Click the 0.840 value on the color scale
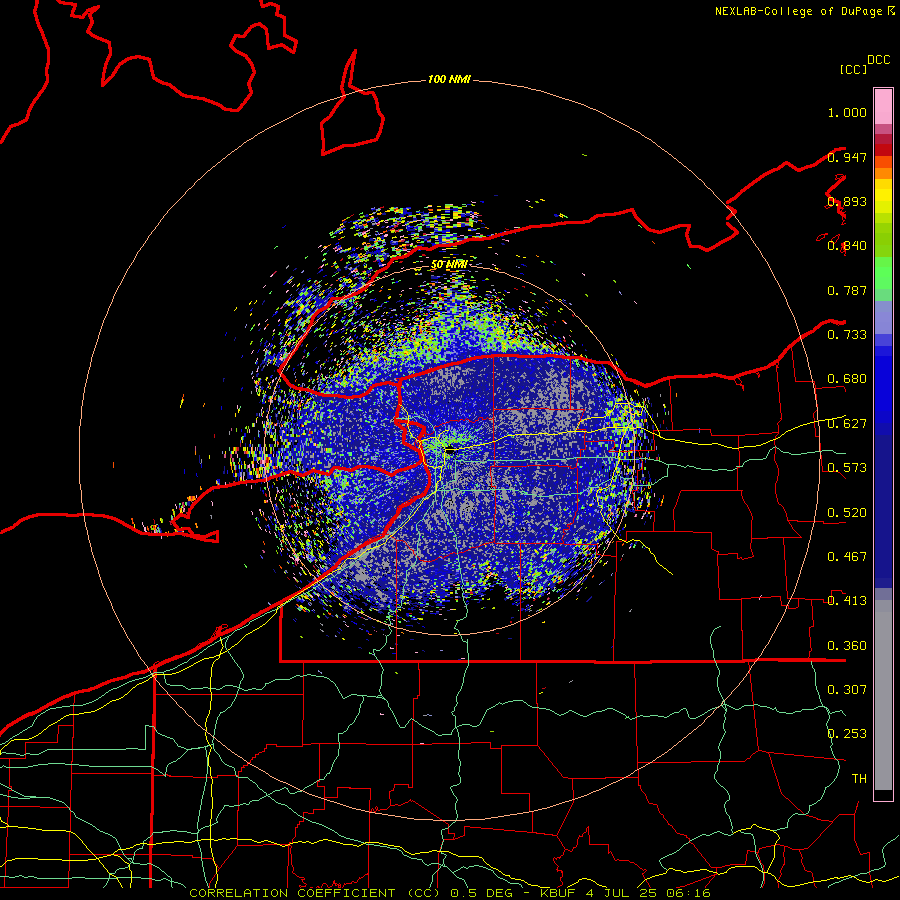The image size is (900, 900). 847,246
